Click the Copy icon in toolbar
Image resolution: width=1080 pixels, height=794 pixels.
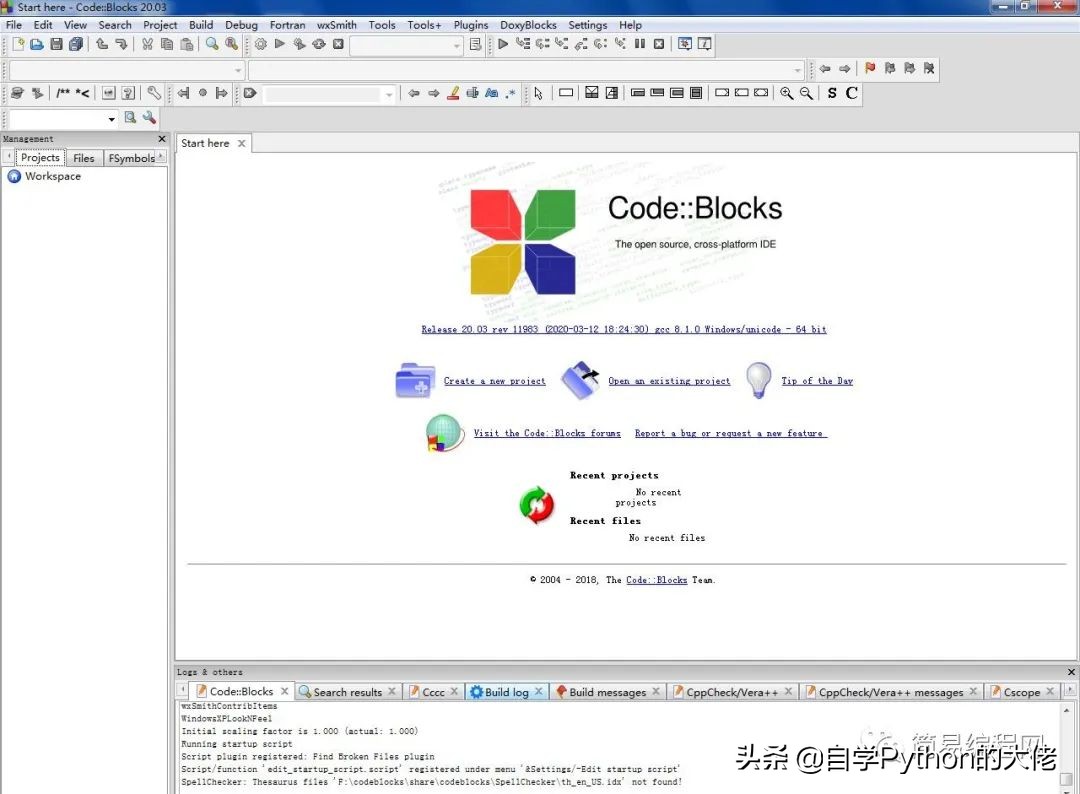click(167, 44)
